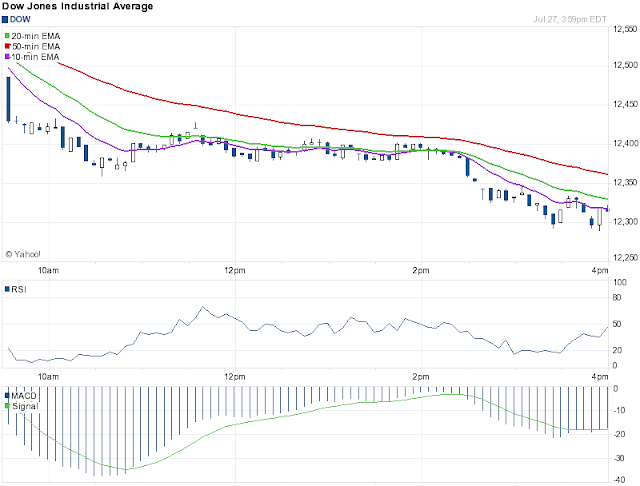Click the blue DOW legend square

click(x=5, y=19)
